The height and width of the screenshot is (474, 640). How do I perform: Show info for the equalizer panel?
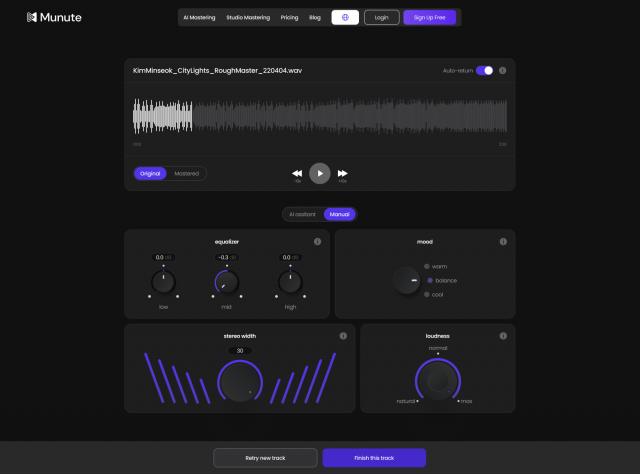(x=317, y=241)
